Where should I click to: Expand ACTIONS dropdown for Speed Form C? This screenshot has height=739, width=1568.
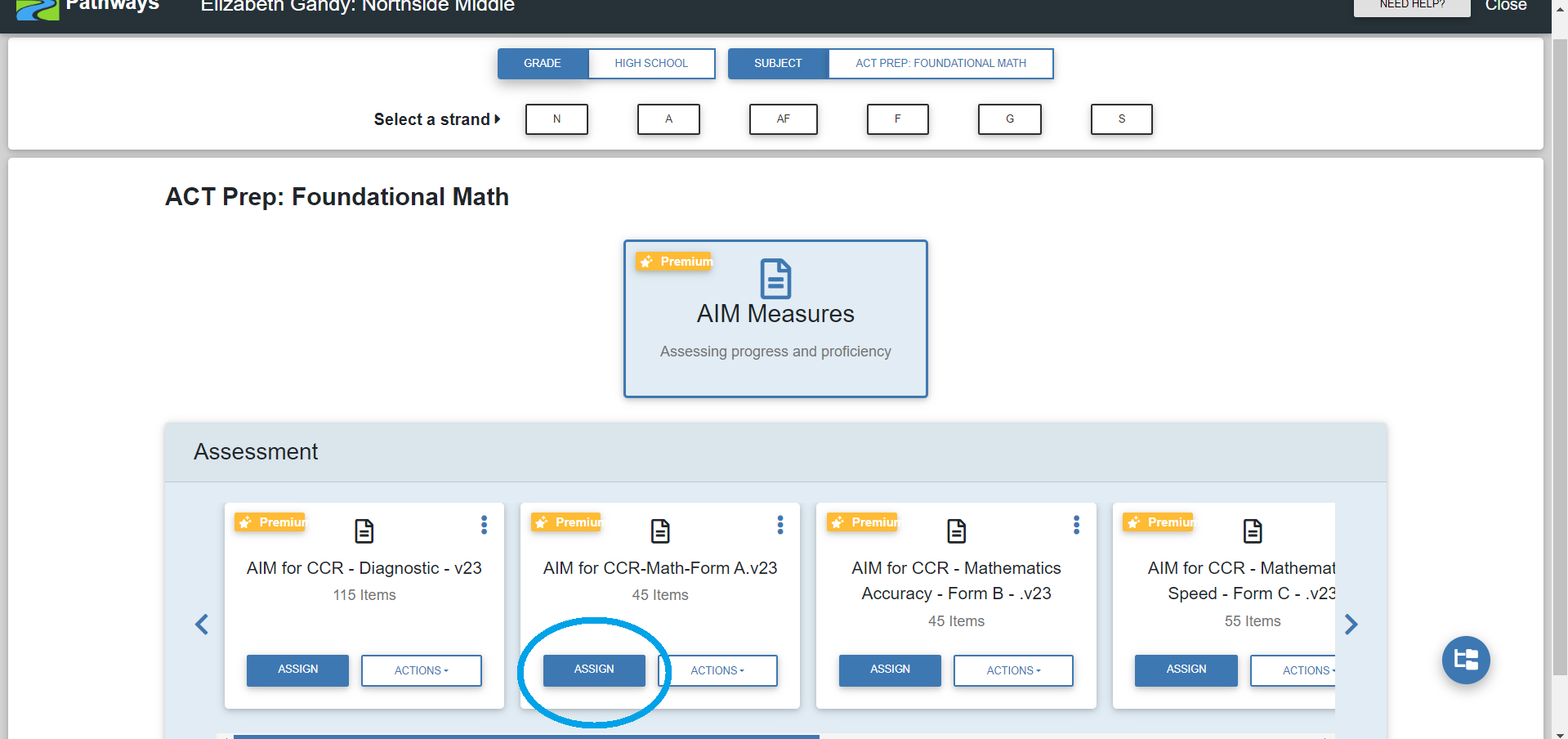pyautogui.click(x=1293, y=670)
